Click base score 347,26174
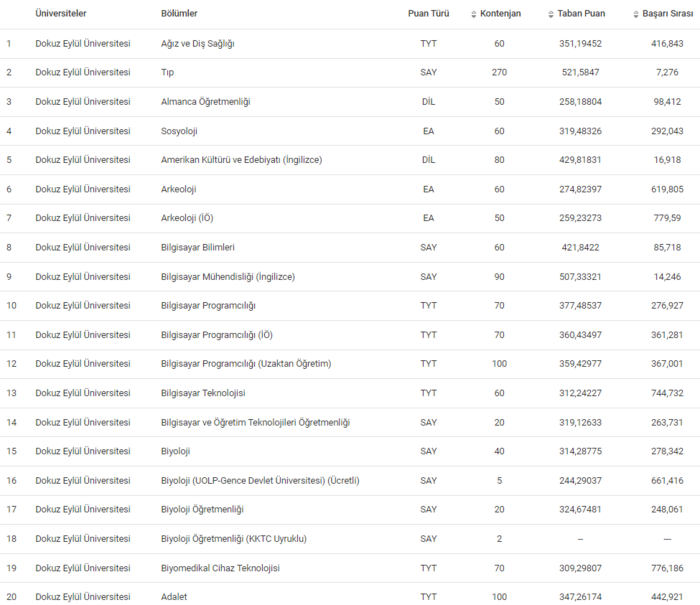This screenshot has height=605, width=700. click(x=580, y=597)
